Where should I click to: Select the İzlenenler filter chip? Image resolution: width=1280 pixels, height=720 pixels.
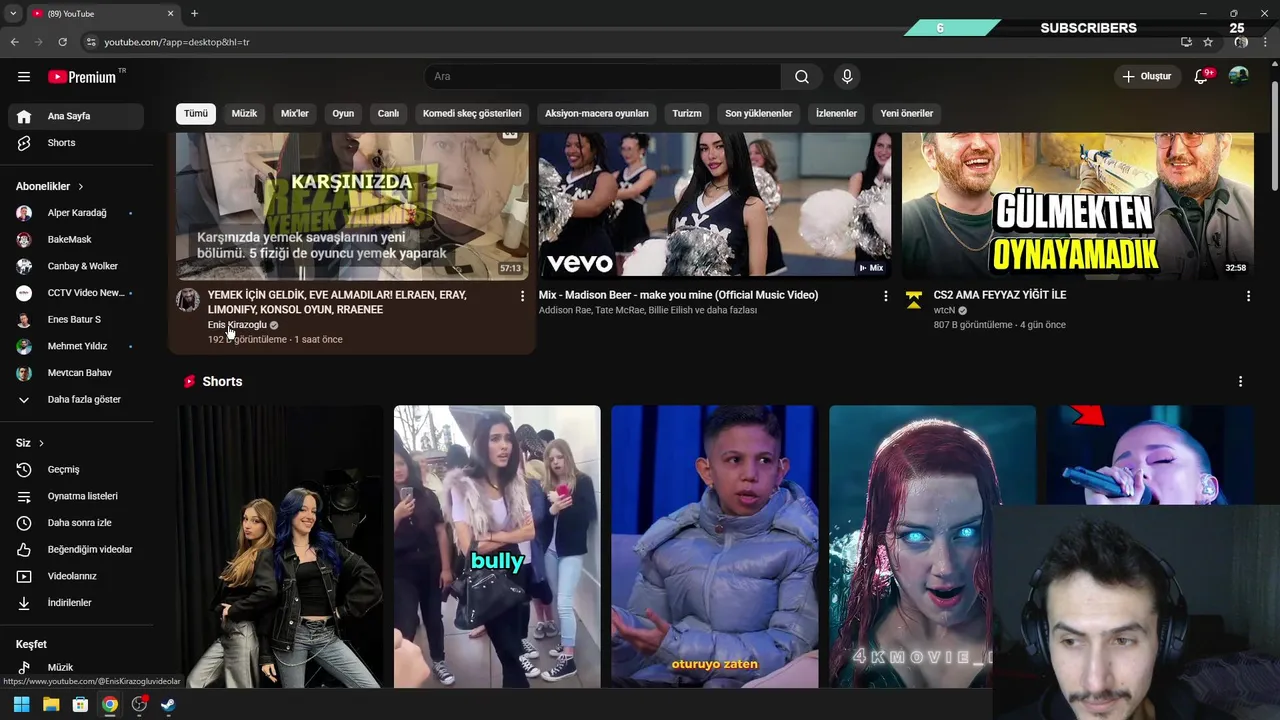click(836, 114)
